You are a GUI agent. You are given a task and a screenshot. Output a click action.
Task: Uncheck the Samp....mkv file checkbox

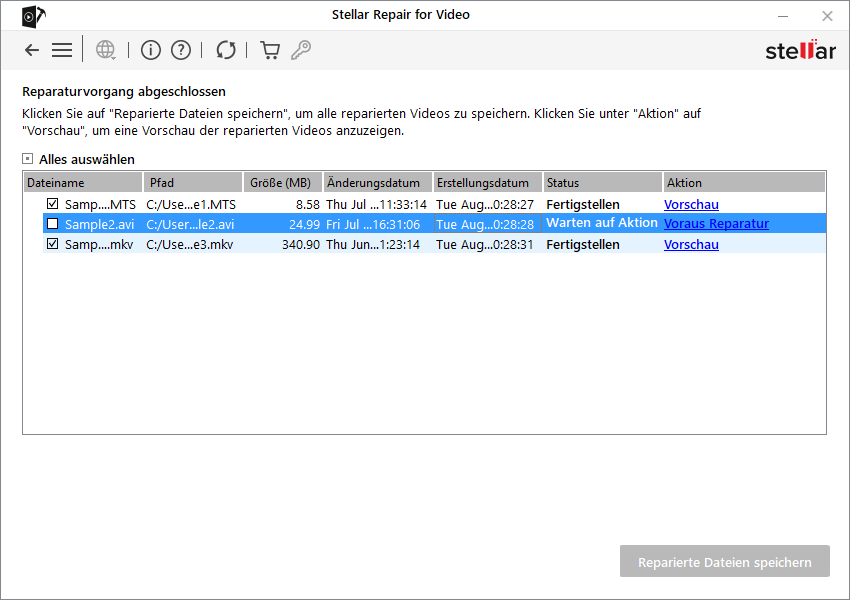coord(53,244)
